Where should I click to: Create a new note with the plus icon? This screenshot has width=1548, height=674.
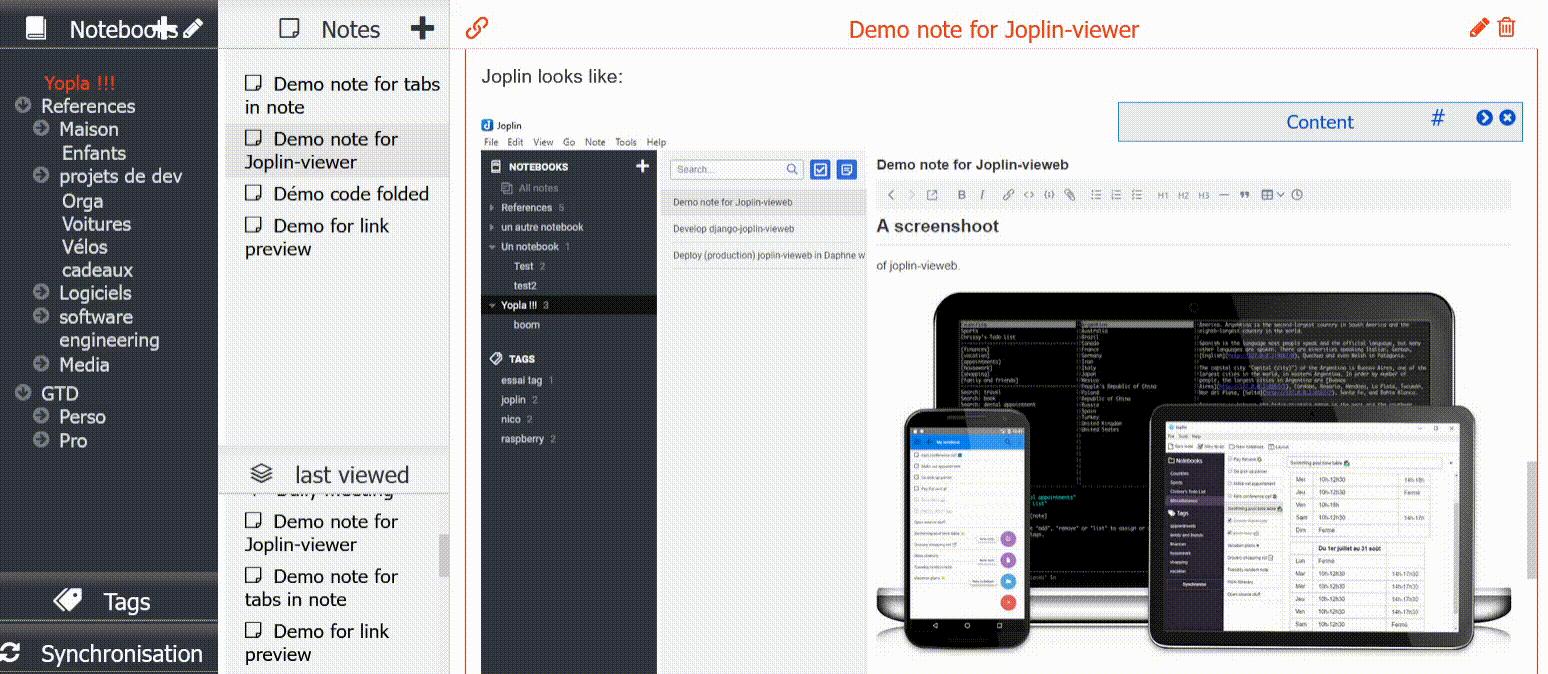tap(423, 28)
